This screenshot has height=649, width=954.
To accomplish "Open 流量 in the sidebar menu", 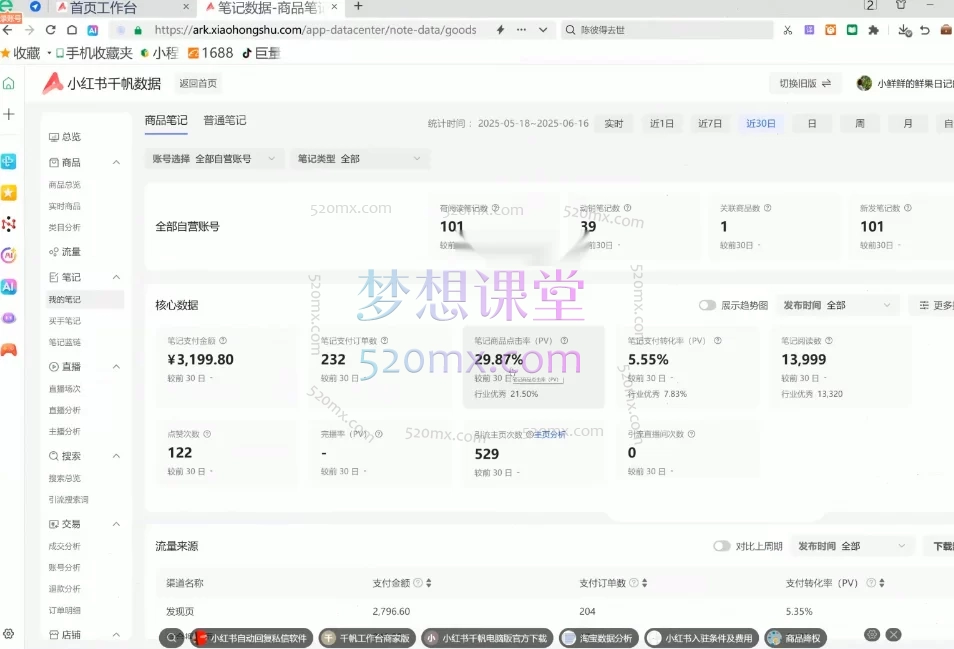I will [65, 252].
